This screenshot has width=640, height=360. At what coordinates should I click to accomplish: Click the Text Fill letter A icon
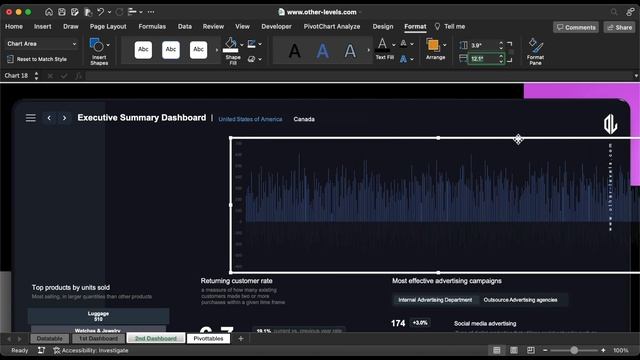382,44
